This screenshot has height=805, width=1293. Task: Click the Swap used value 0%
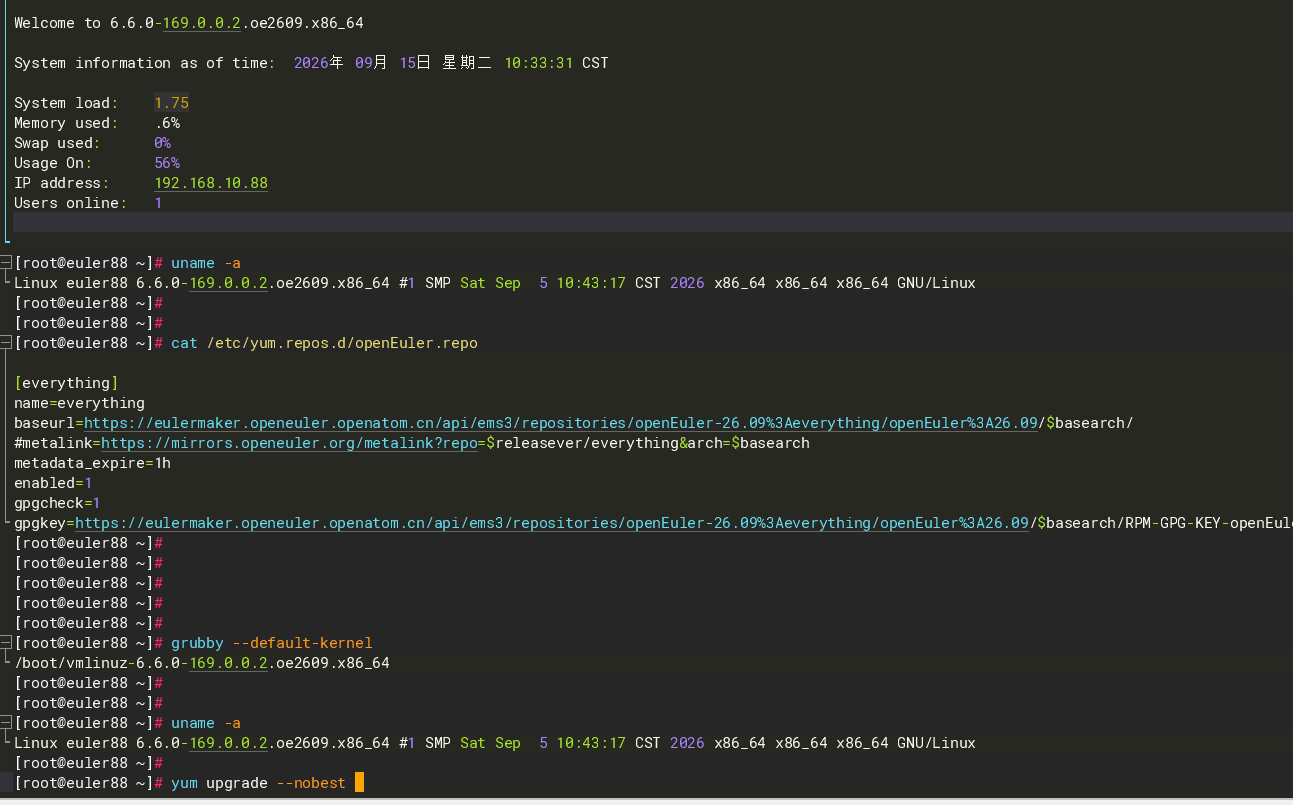pyautogui.click(x=162, y=143)
